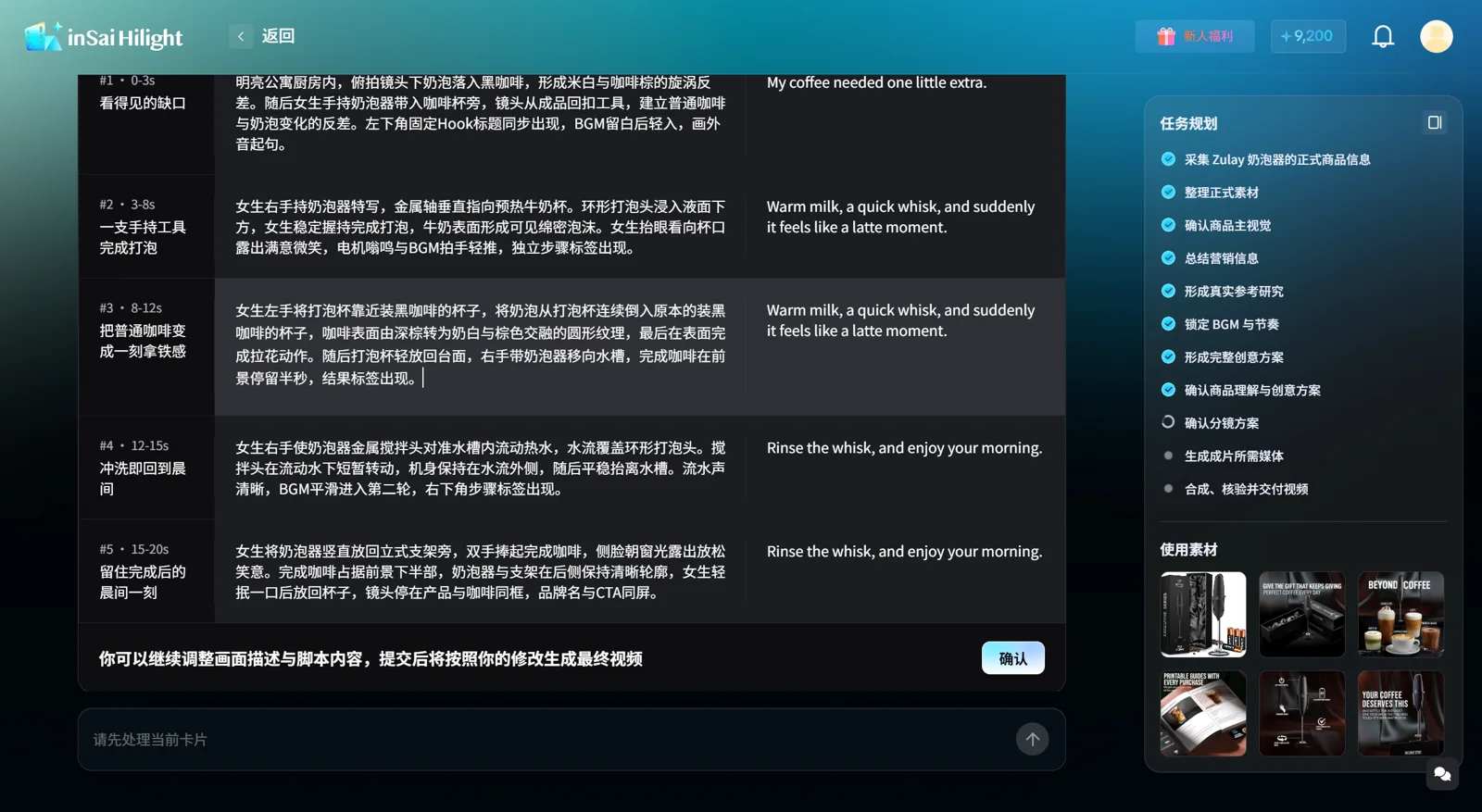This screenshot has height=812, width=1482.
Task: Click task 锁定 BGM 与节奏
Action: click(1231, 324)
